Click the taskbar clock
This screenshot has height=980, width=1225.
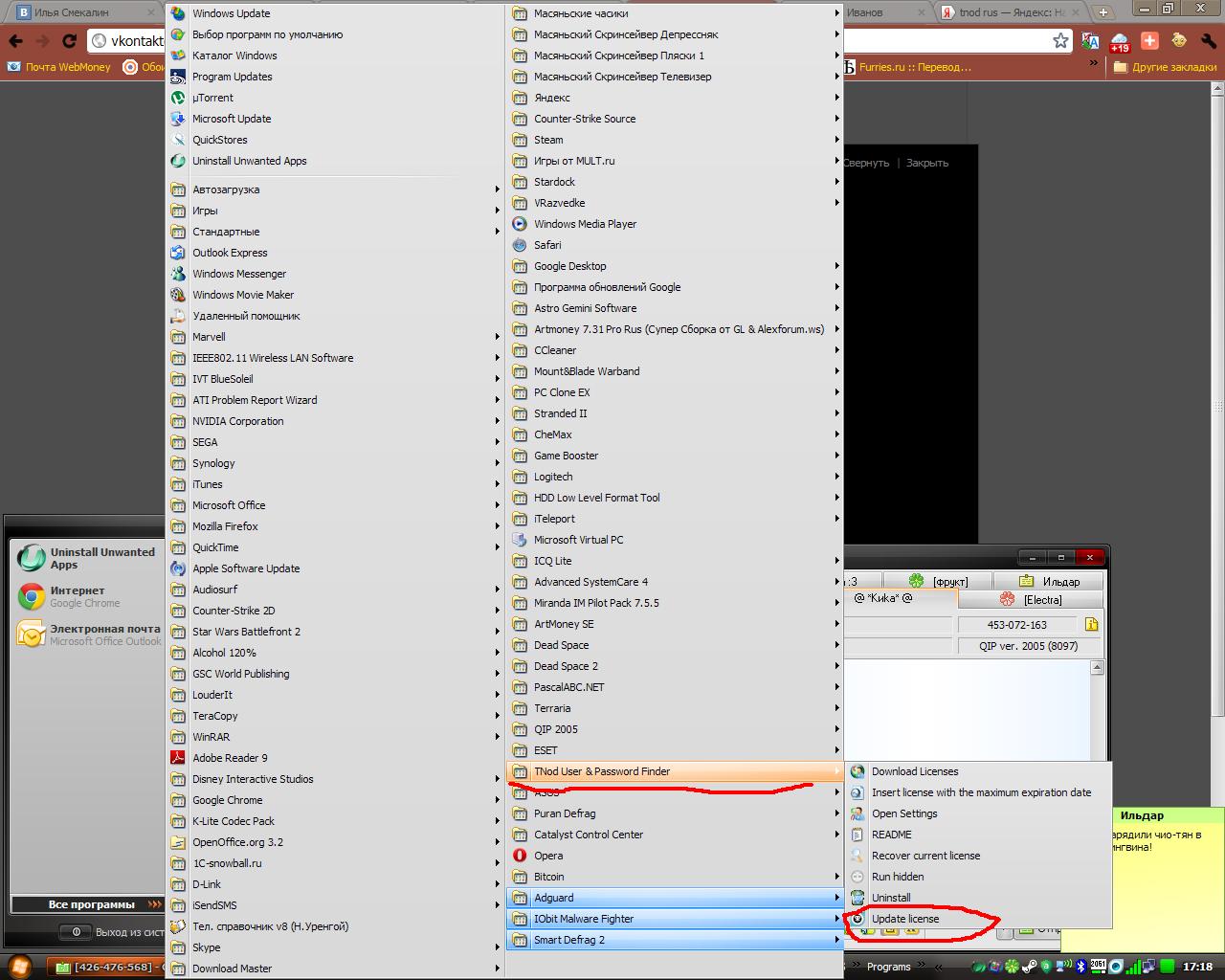[1198, 967]
